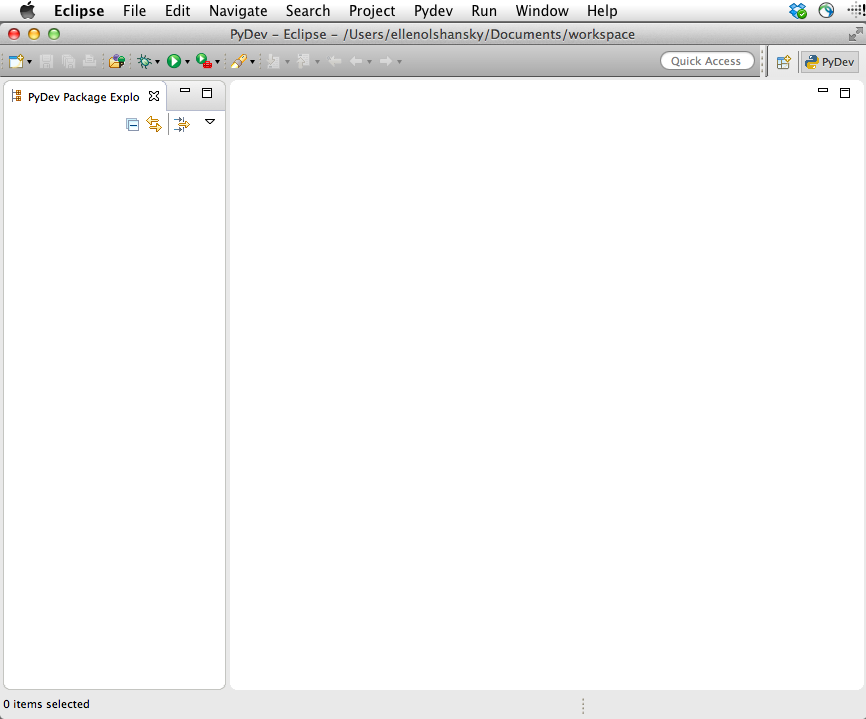Open the Package Explorer view menu triangle

(x=210, y=122)
